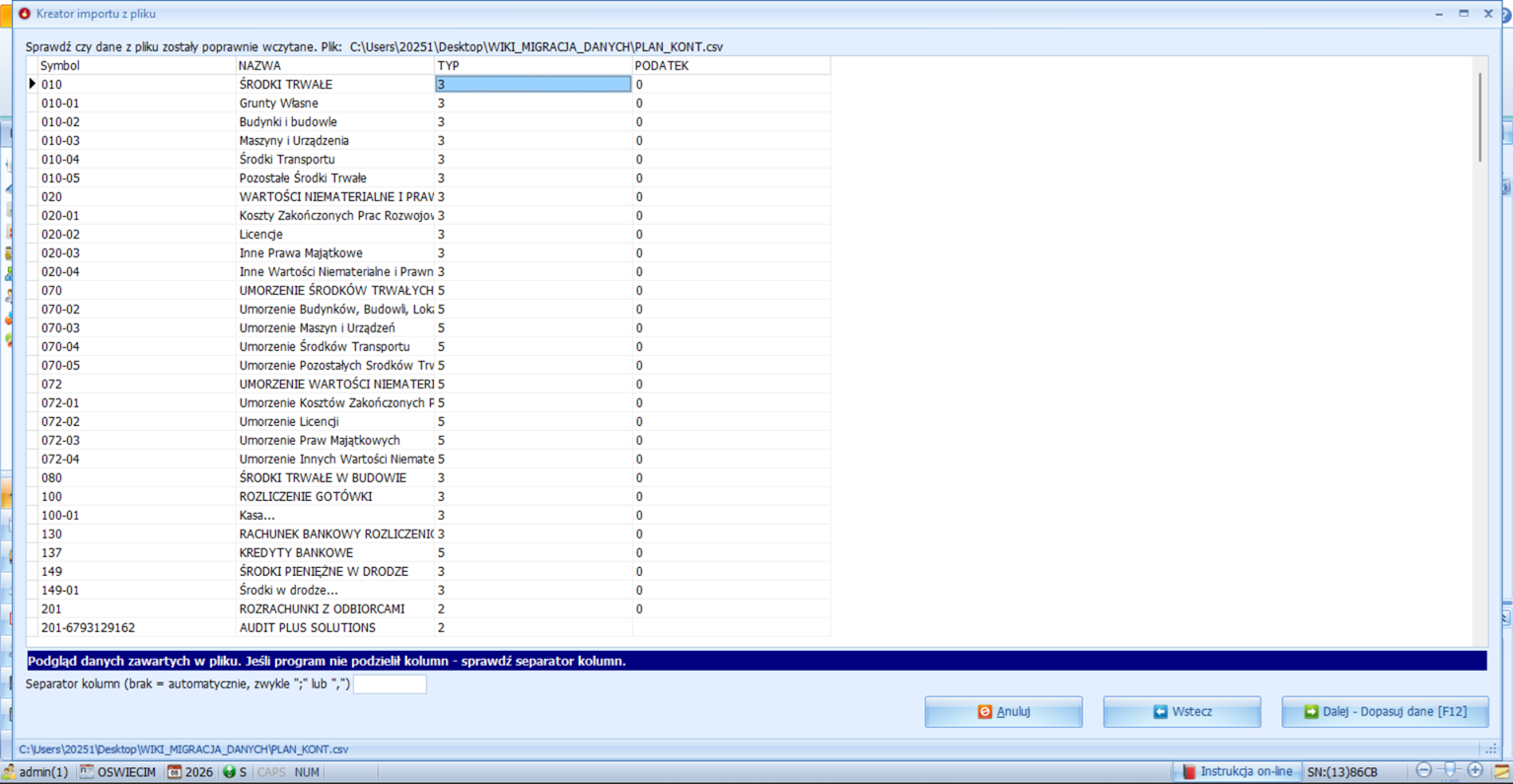
Task: Click the zoom in plus icon
Action: point(1475,770)
